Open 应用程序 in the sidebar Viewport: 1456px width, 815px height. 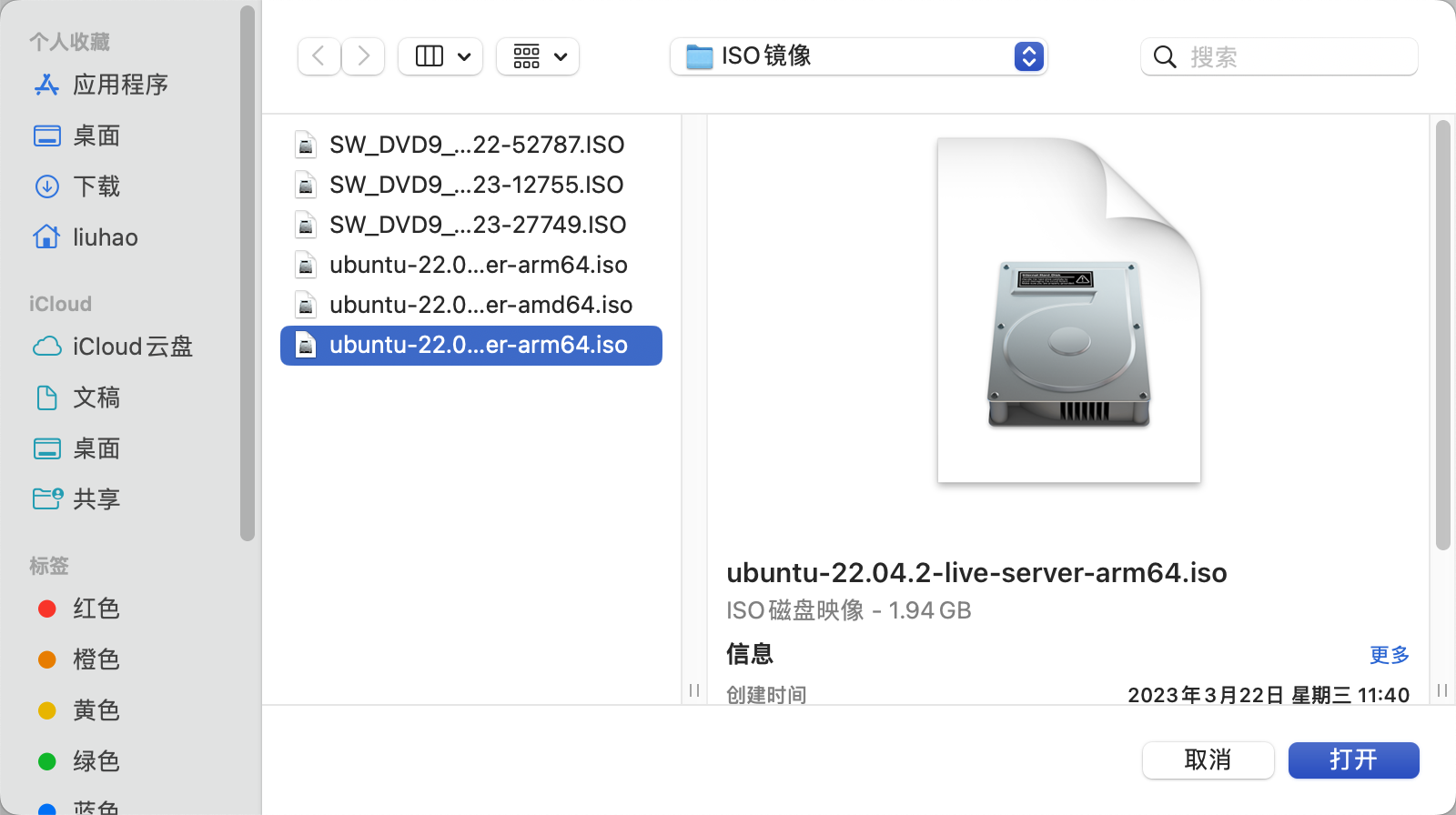[x=120, y=85]
